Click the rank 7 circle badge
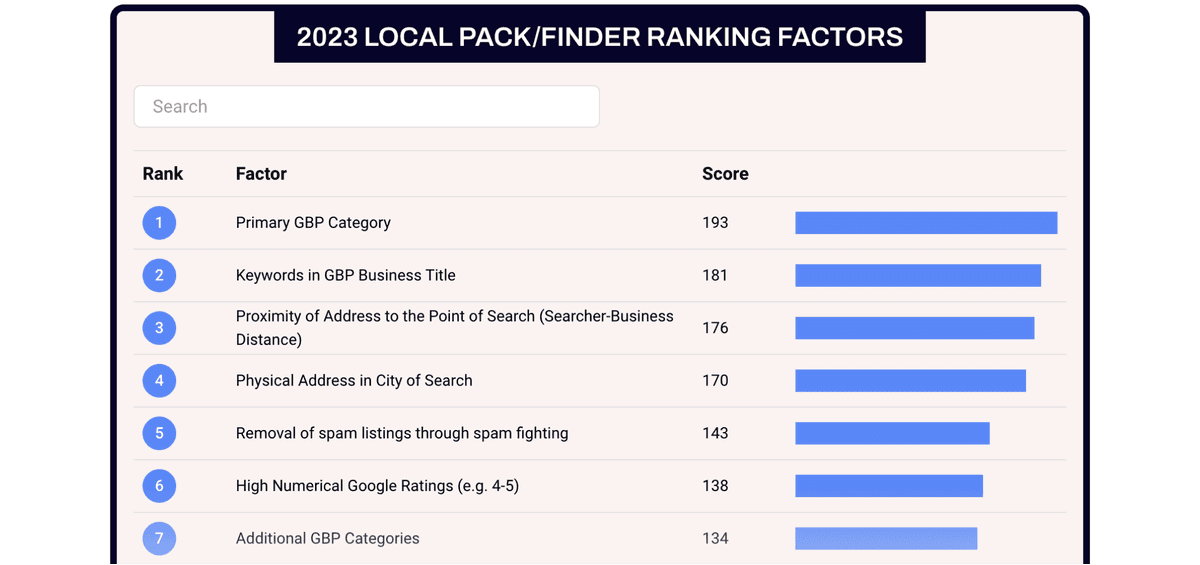Image resolution: width=1200 pixels, height=565 pixels. click(159, 538)
